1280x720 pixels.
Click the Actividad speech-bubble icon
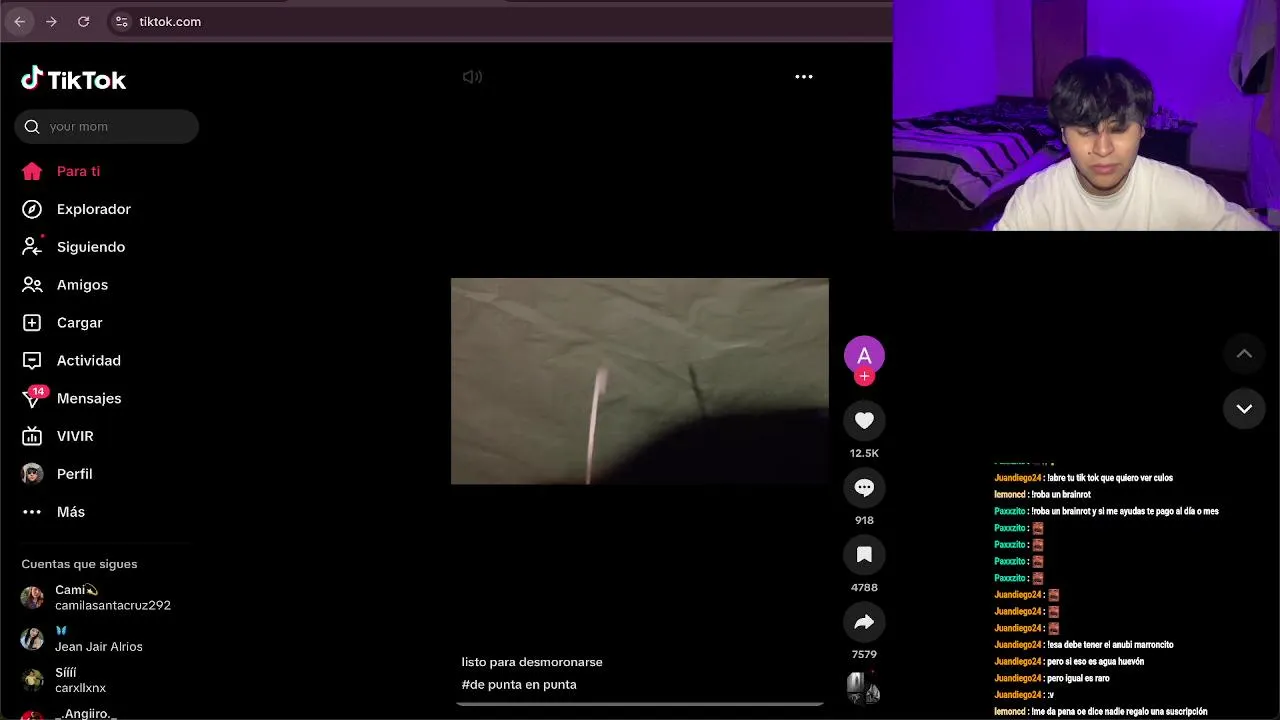pos(32,361)
